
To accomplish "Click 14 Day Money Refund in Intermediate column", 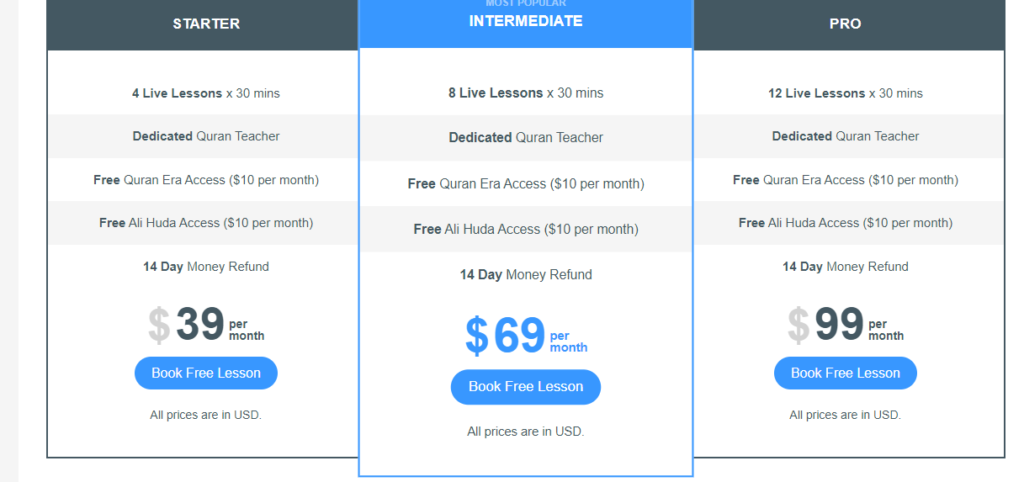I will click(525, 275).
